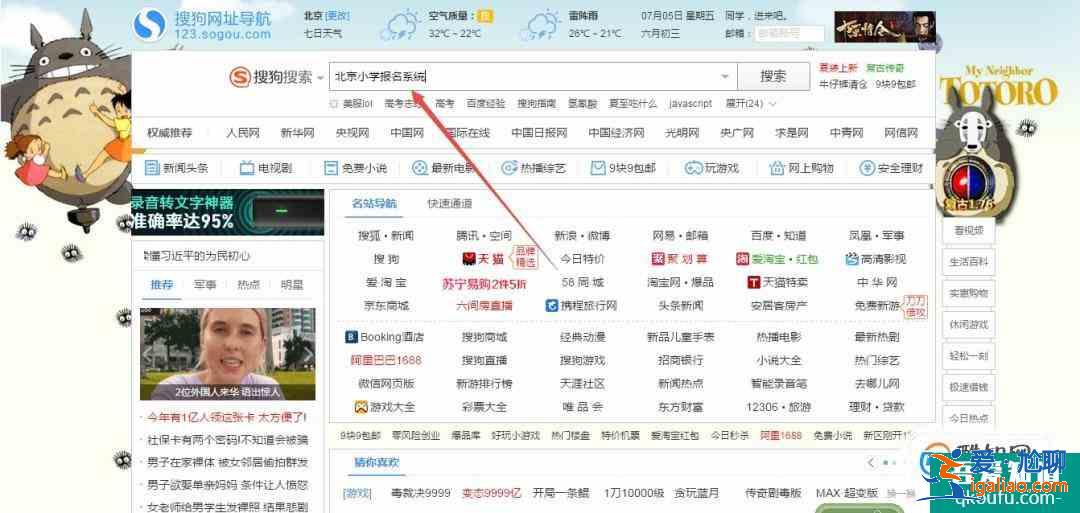Click the 录音转文字神器 banner ad
The image size is (1080, 513).
[227, 212]
